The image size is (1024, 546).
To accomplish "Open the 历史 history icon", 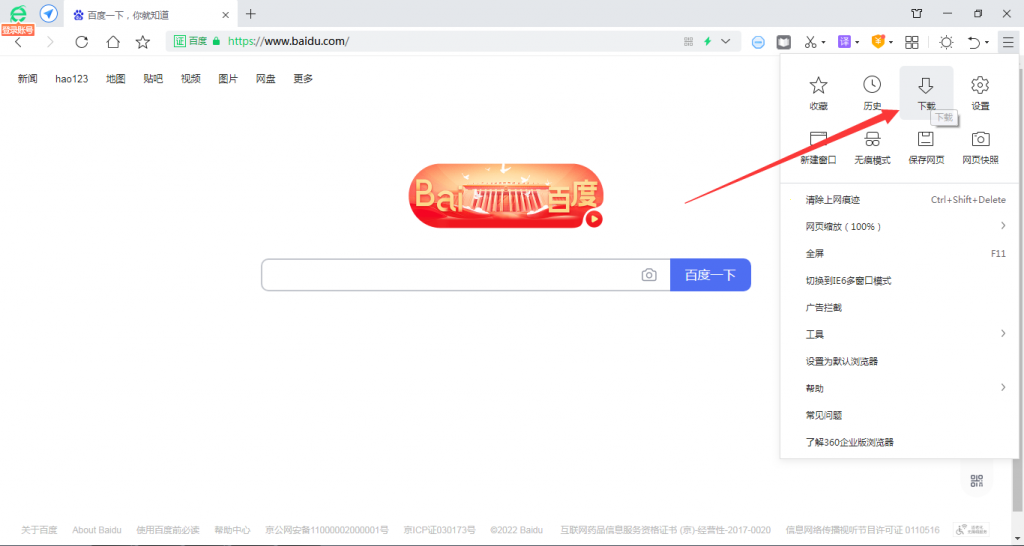I will (x=872, y=93).
